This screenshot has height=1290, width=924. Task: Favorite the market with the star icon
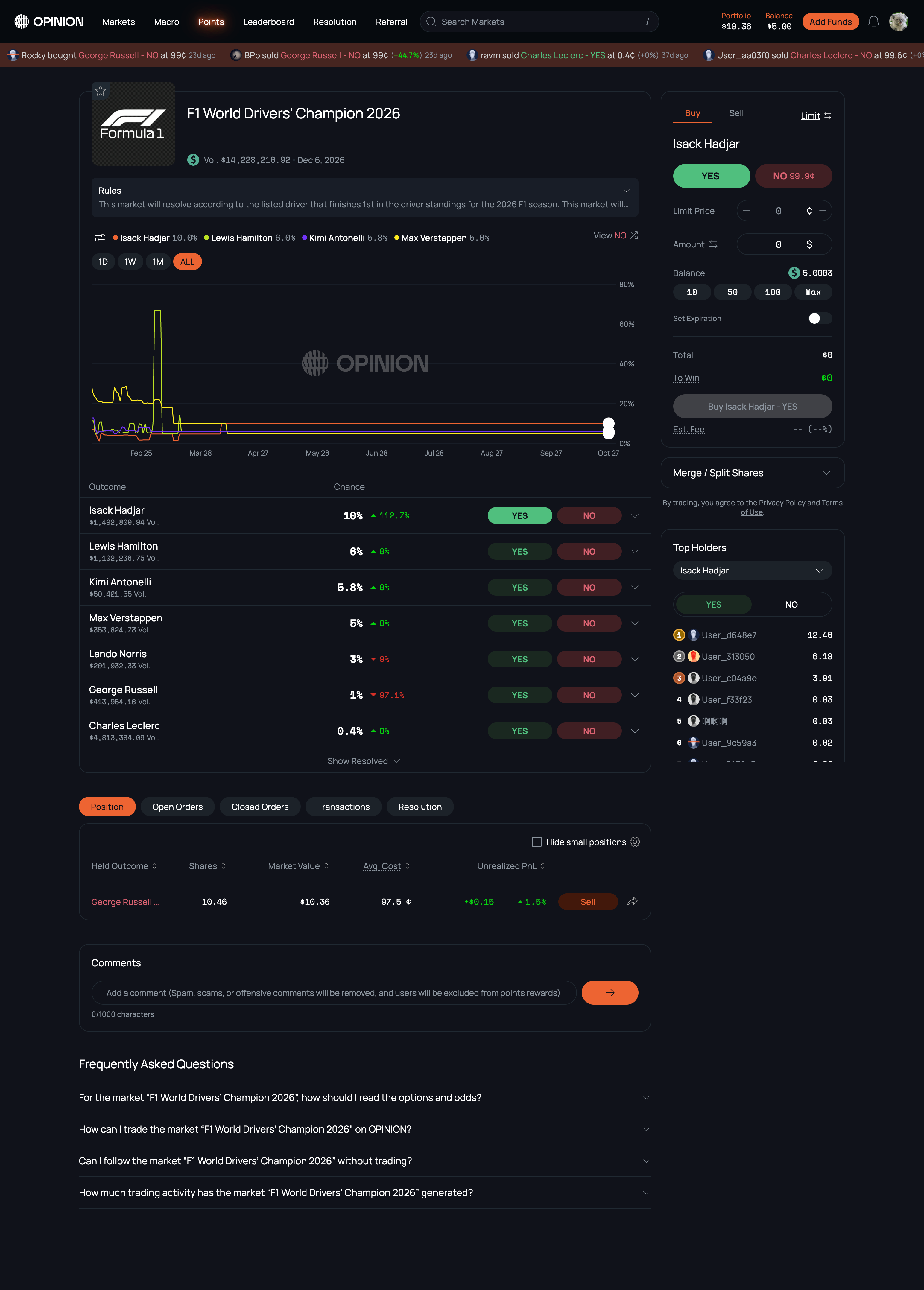point(101,91)
